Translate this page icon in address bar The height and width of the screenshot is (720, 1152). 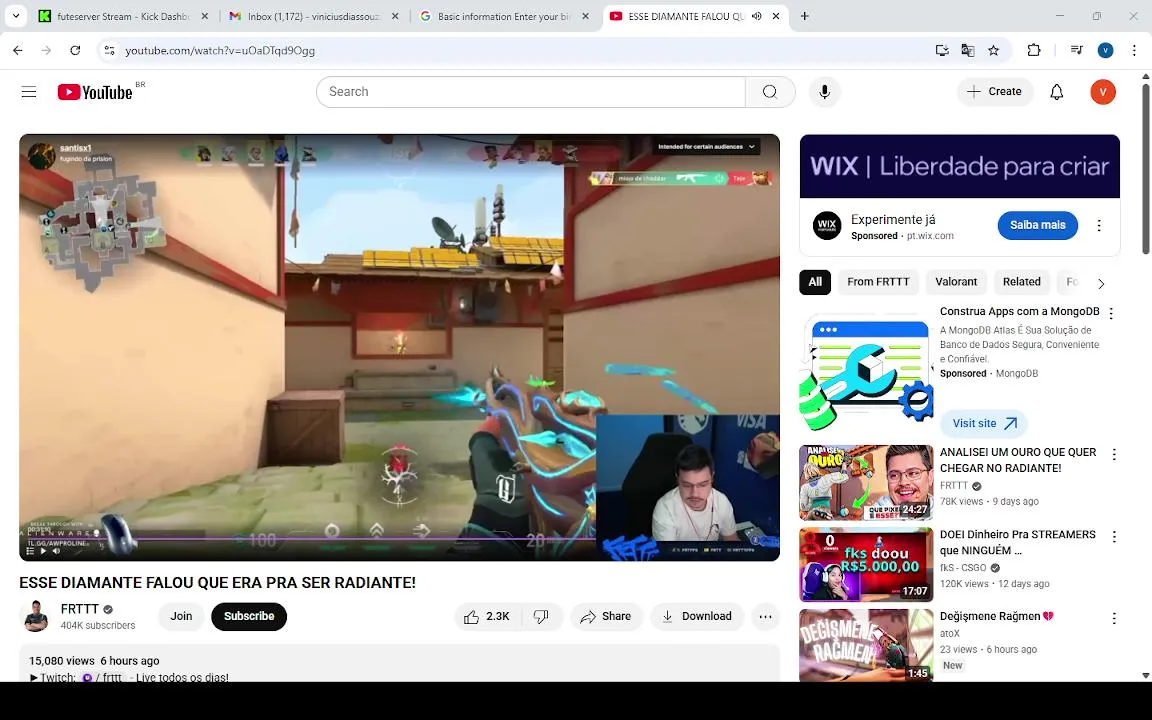point(968,50)
